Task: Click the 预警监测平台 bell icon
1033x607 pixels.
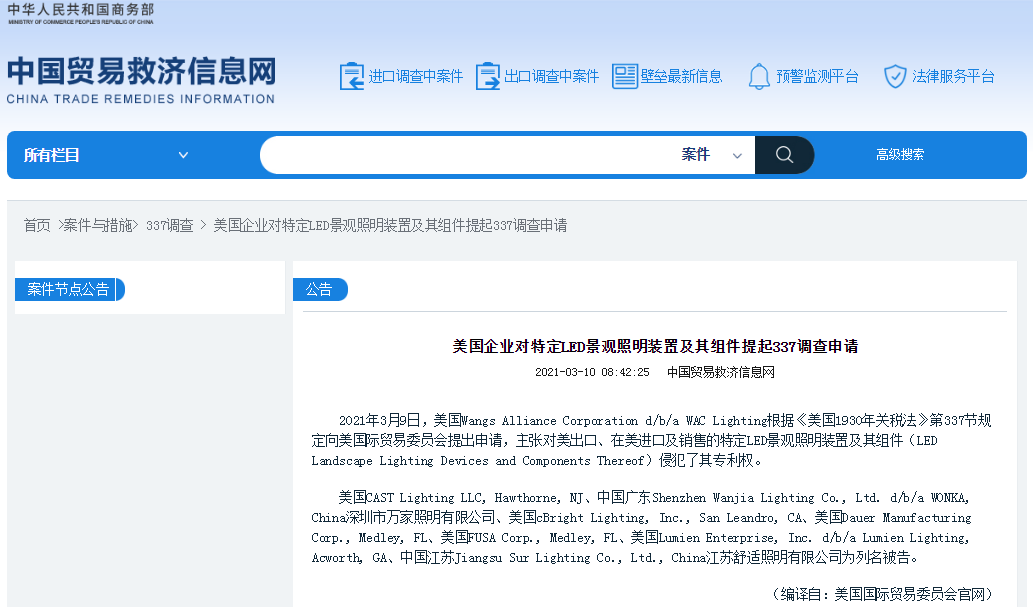Action: pos(759,76)
